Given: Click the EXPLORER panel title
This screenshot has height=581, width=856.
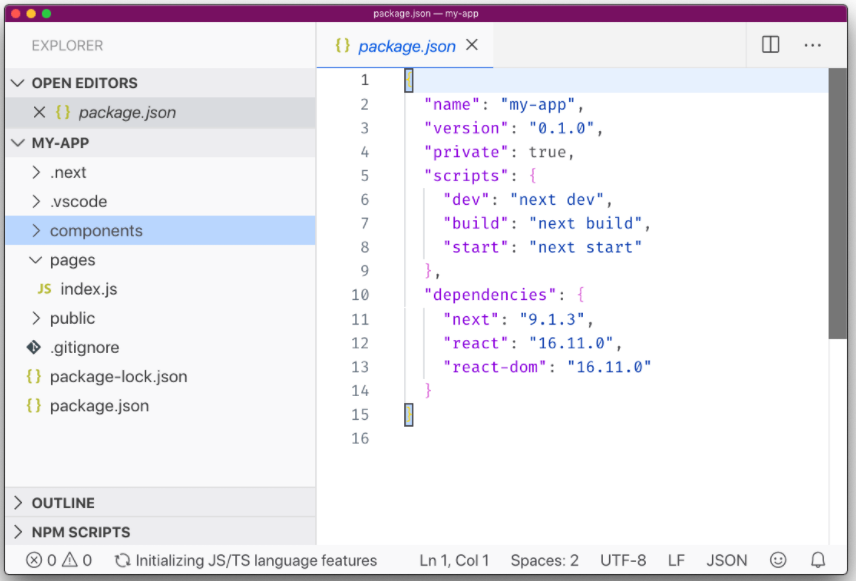Looking at the screenshot, I should (x=67, y=46).
